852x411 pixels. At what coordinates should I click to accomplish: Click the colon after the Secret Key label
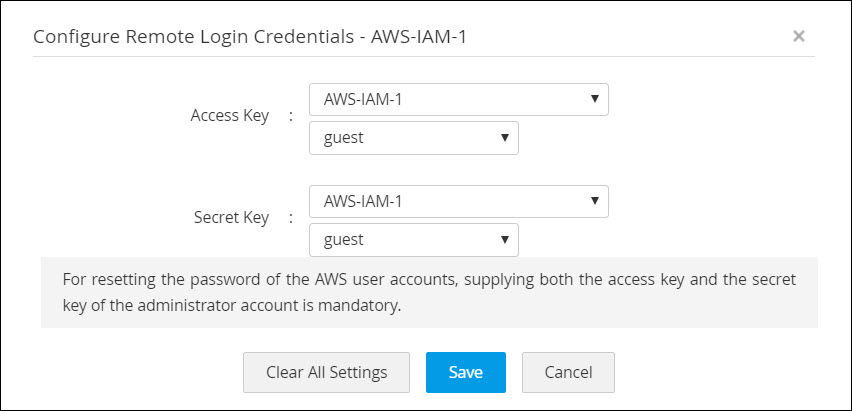[290, 217]
